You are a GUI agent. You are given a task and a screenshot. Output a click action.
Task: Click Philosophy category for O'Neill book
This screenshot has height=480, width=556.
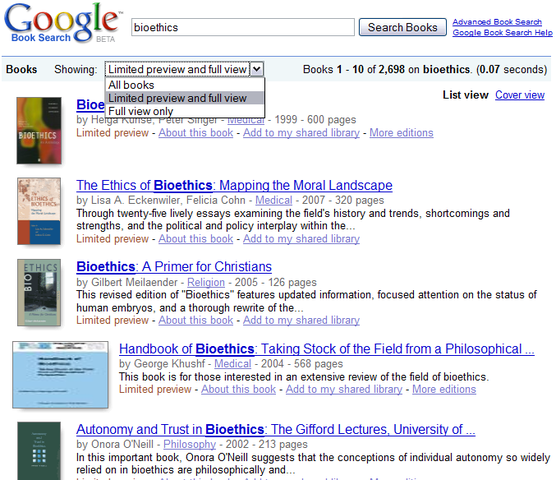click(x=190, y=444)
